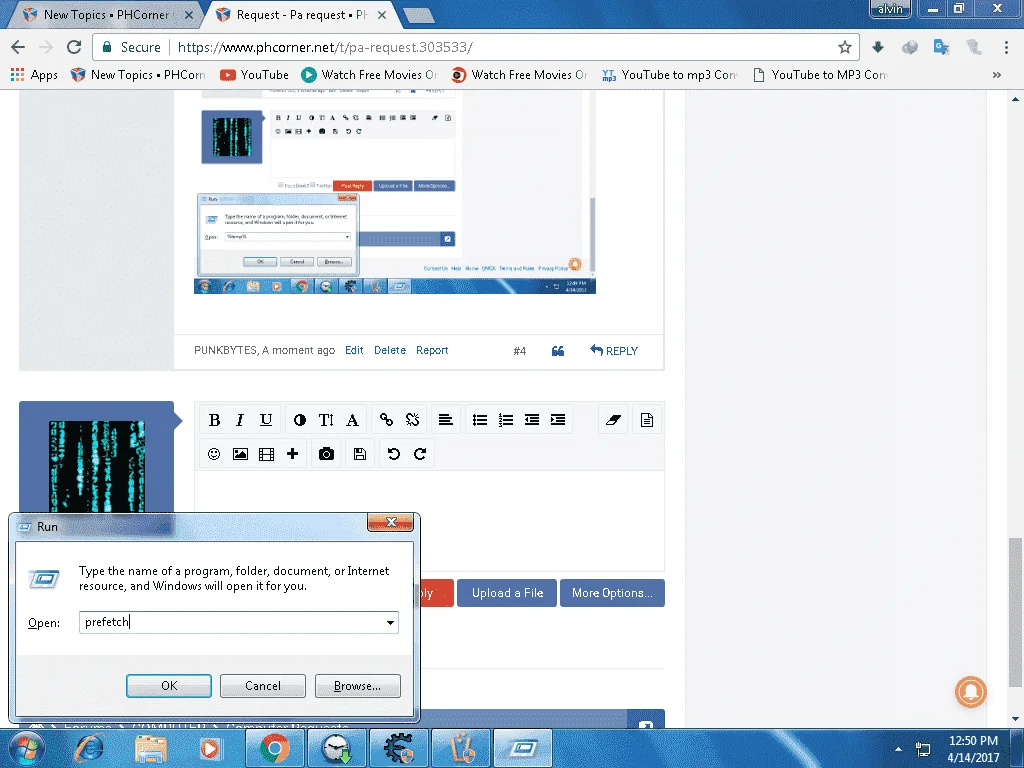Click REPLY on post #4
This screenshot has height=768, width=1024.
[x=614, y=351]
